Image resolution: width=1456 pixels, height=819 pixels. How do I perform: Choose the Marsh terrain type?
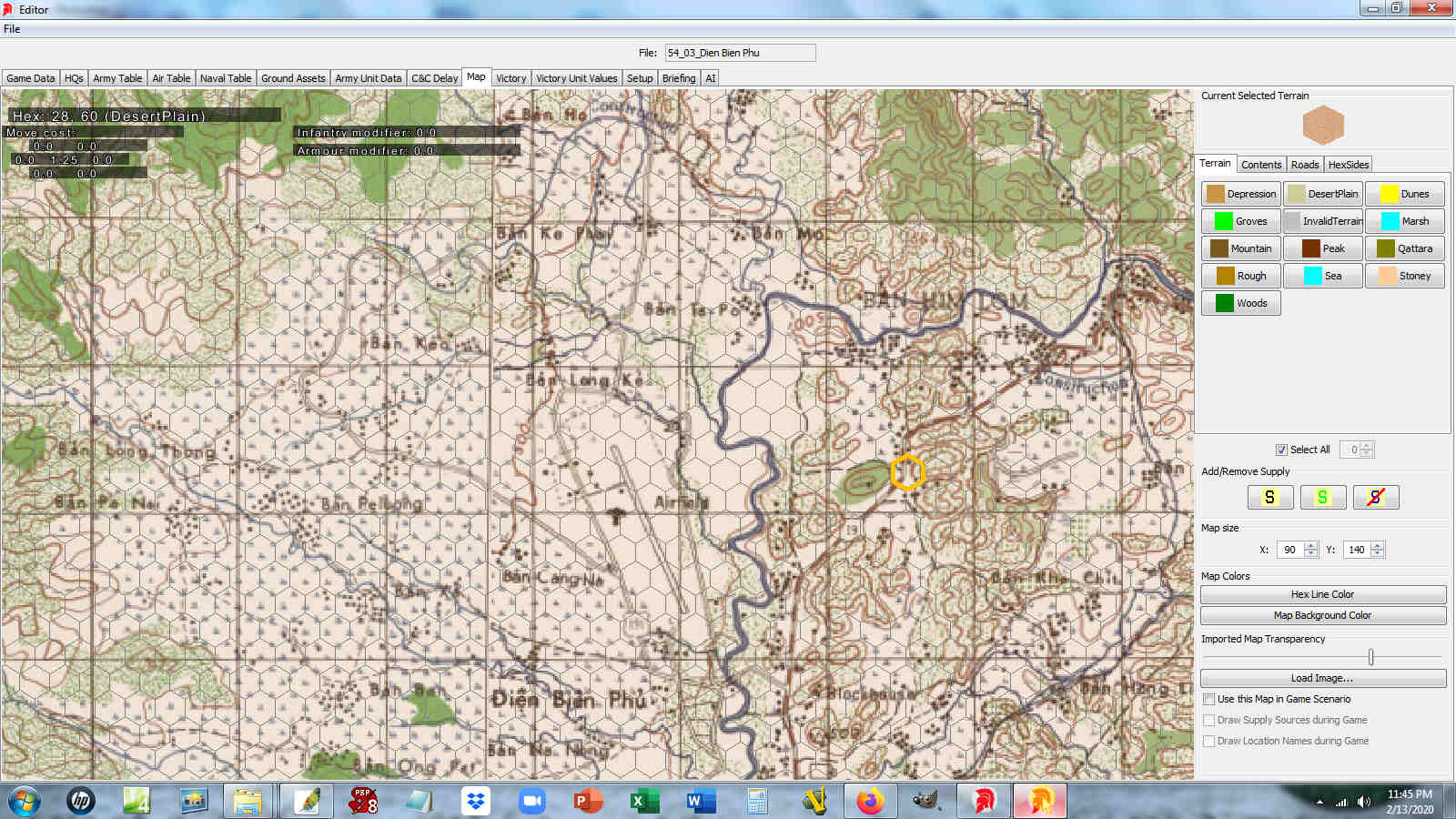click(1405, 221)
